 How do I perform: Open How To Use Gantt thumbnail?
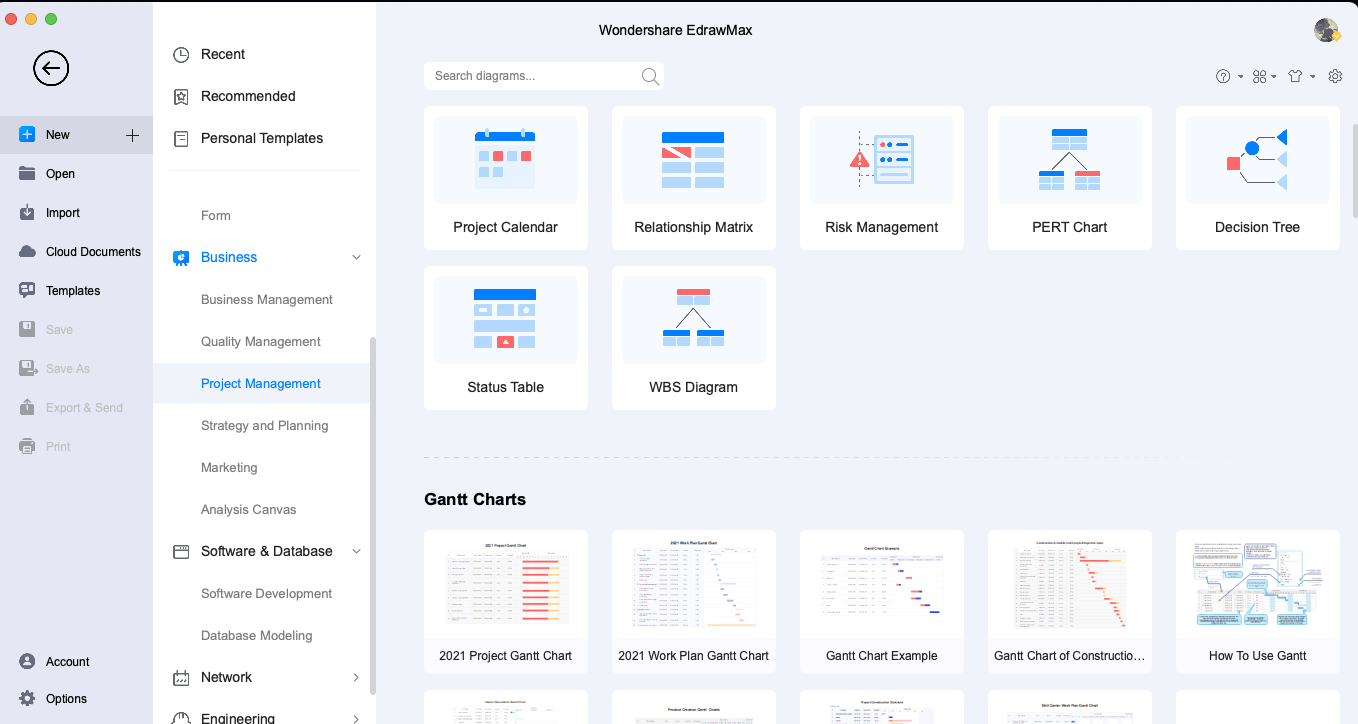[1258, 600]
